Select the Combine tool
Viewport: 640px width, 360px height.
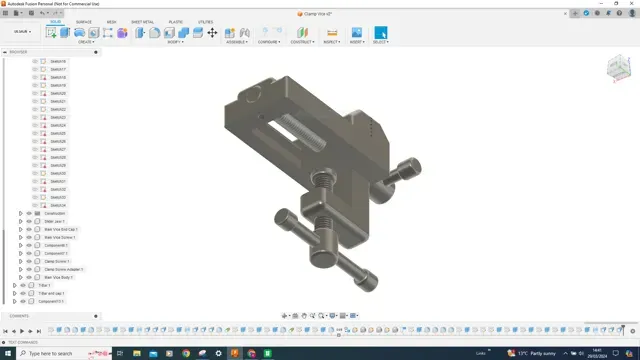[x=183, y=33]
